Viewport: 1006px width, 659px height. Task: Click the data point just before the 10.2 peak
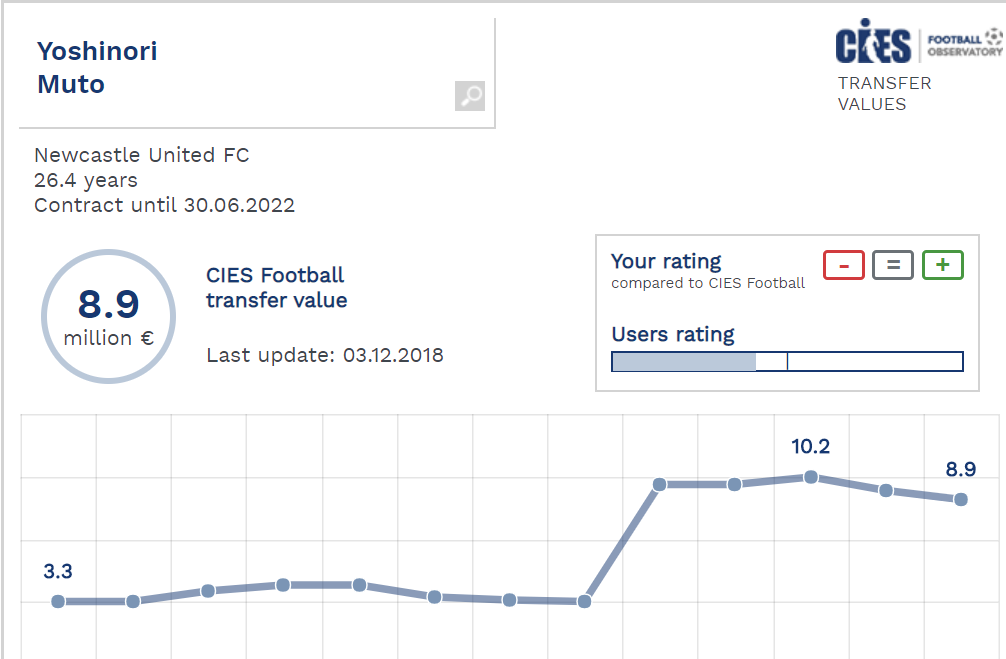[734, 484]
